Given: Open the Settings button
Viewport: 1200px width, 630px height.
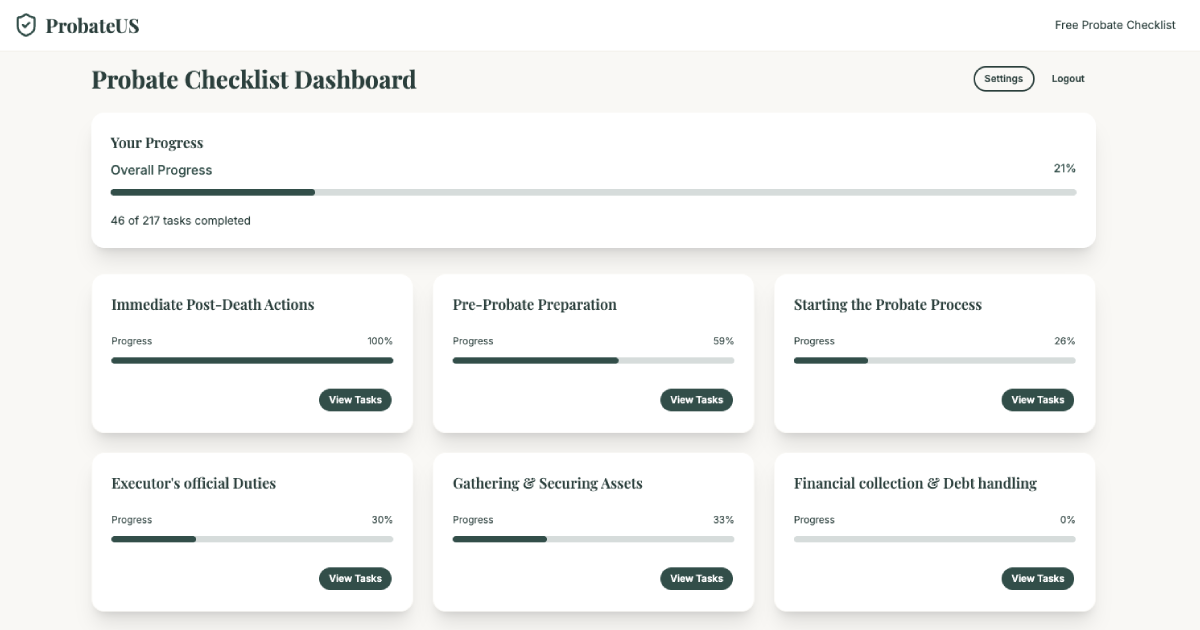Looking at the screenshot, I should click(1004, 79).
